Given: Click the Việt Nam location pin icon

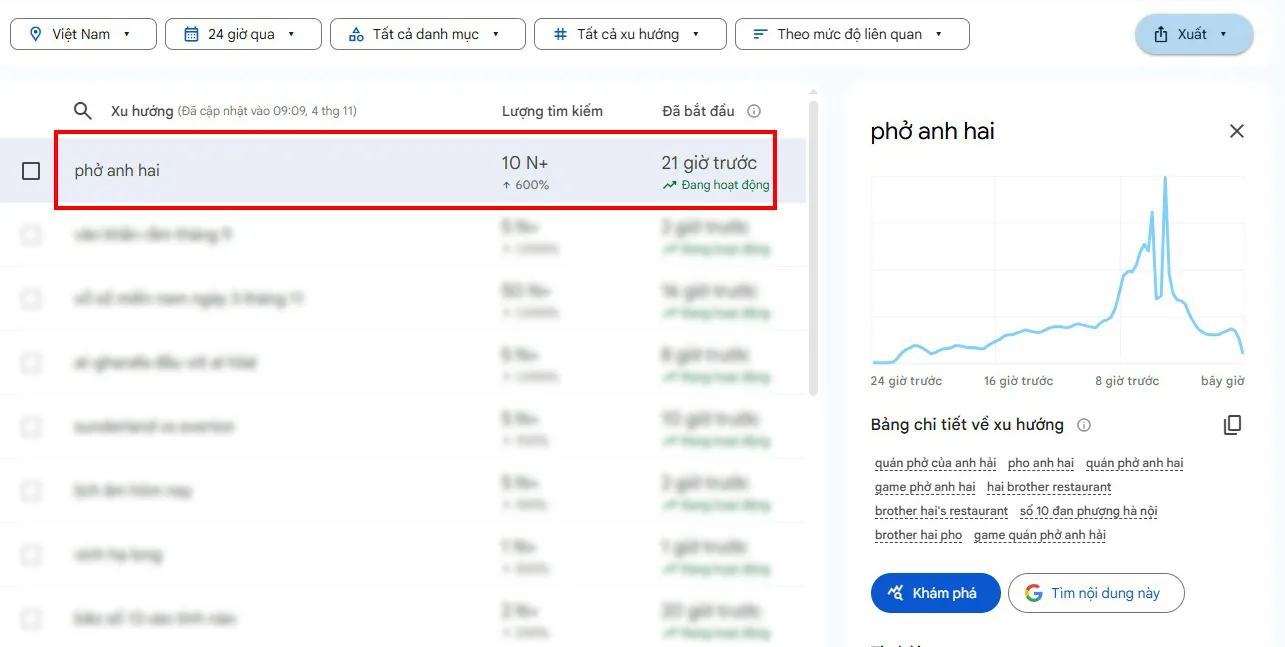Looking at the screenshot, I should [36, 34].
